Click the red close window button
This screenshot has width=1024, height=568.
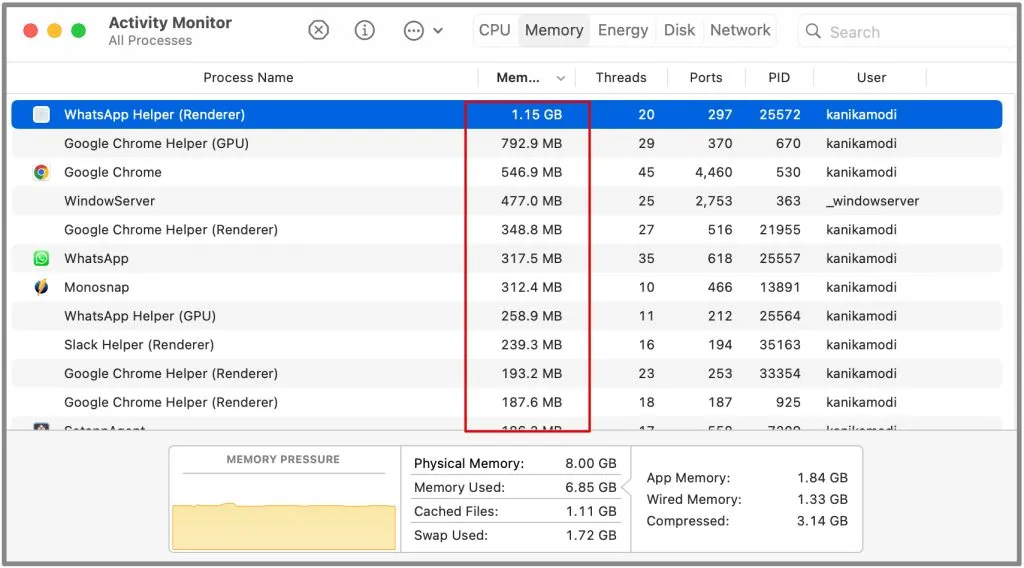(x=30, y=31)
